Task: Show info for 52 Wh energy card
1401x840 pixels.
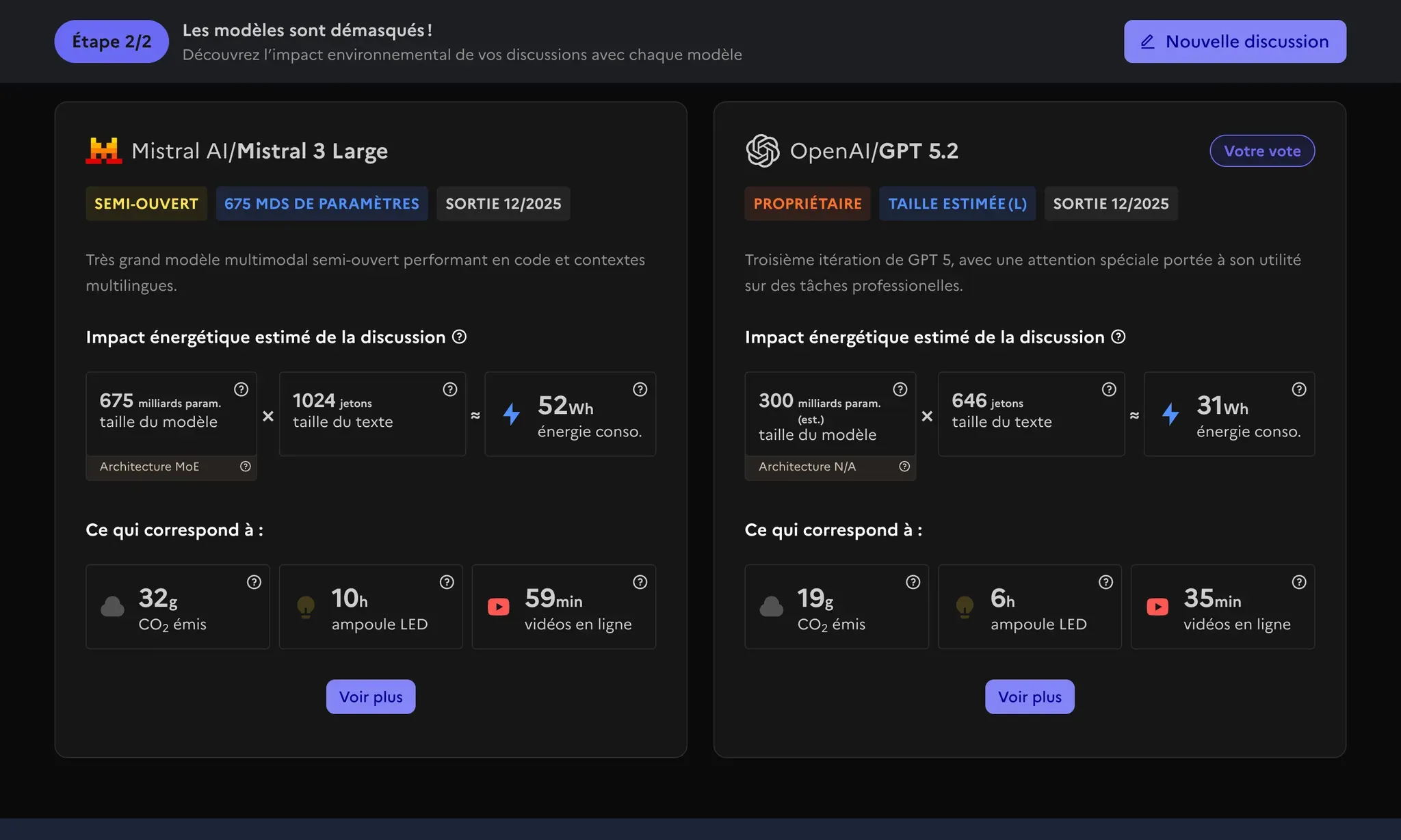Action: pyautogui.click(x=640, y=389)
